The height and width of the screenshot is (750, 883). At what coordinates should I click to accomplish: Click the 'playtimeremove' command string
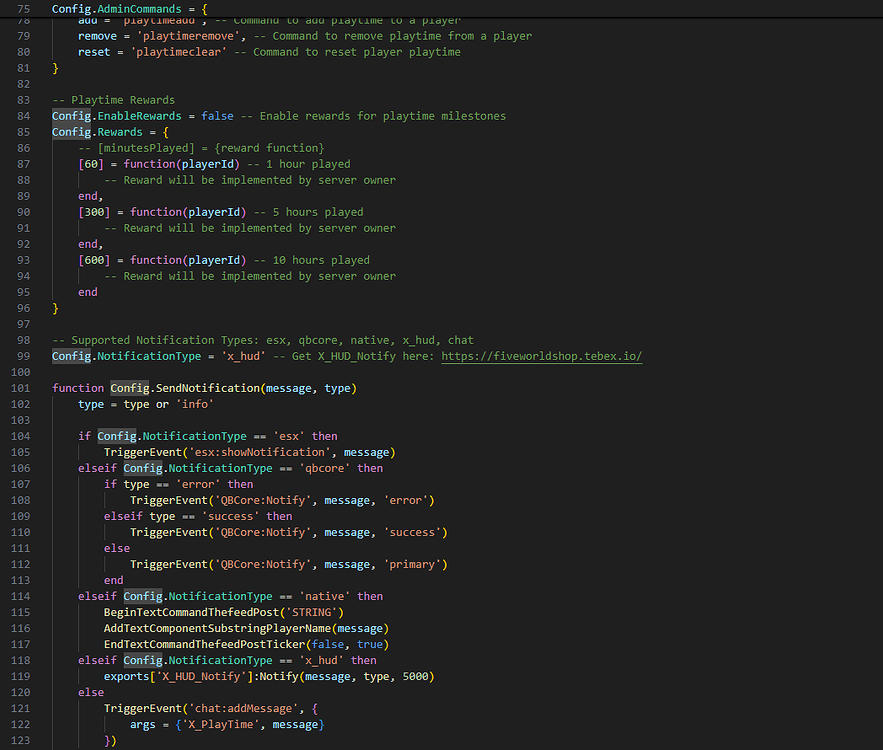179,36
